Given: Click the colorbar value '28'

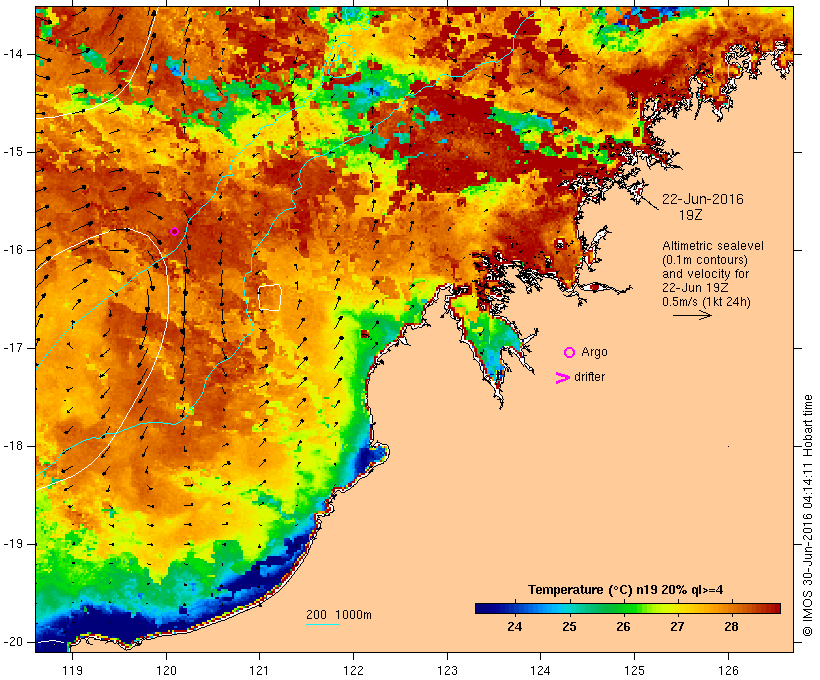Looking at the screenshot, I should (x=731, y=627).
